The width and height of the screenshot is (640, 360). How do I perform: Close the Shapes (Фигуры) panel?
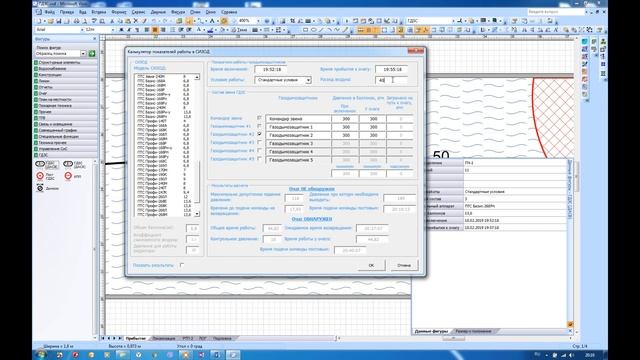pos(95,39)
